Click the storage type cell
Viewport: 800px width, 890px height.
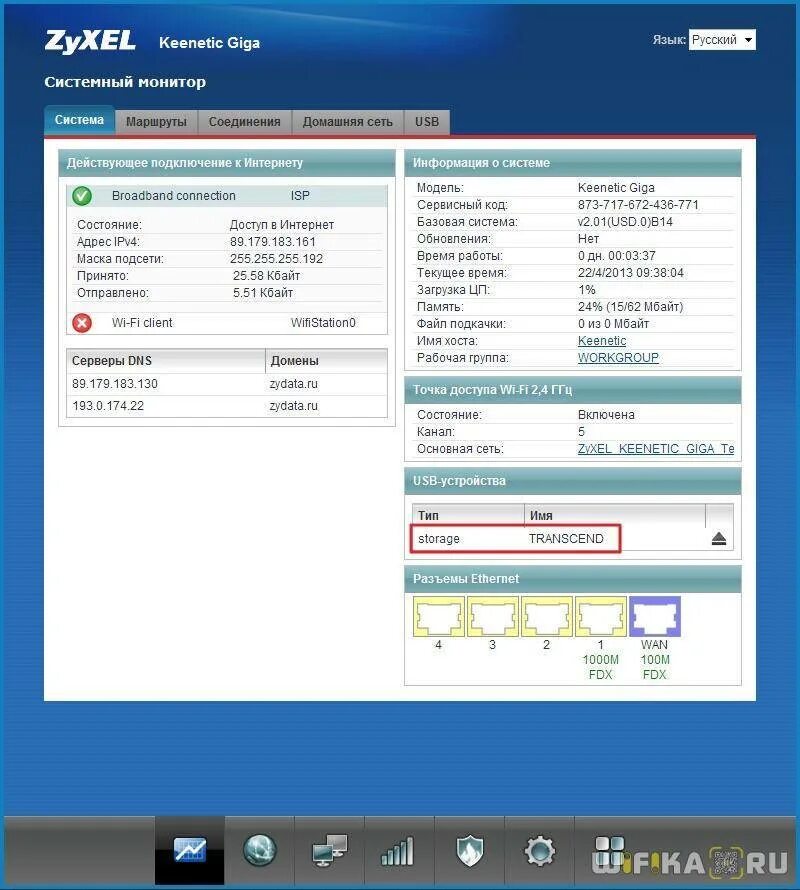pyautogui.click(x=438, y=538)
